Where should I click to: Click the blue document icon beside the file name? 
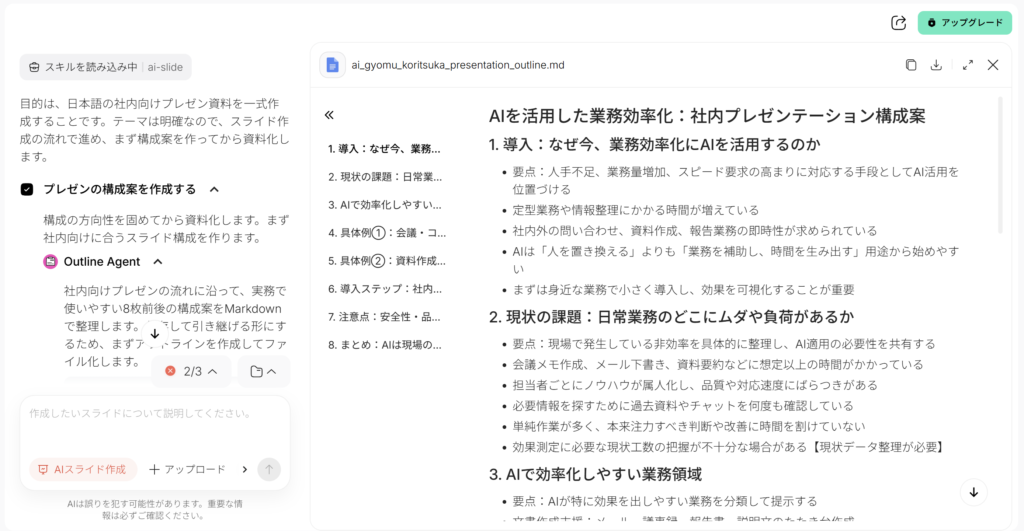point(332,65)
